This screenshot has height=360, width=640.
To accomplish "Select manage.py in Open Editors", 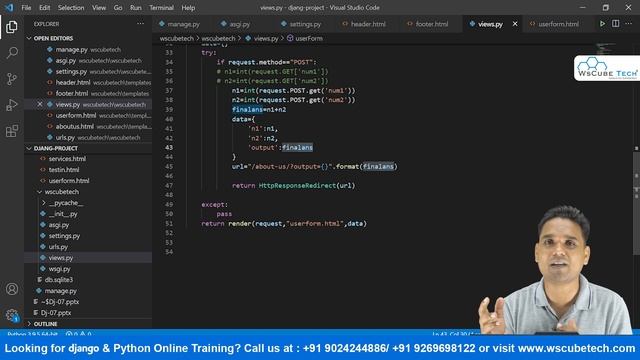I will [x=88, y=49].
